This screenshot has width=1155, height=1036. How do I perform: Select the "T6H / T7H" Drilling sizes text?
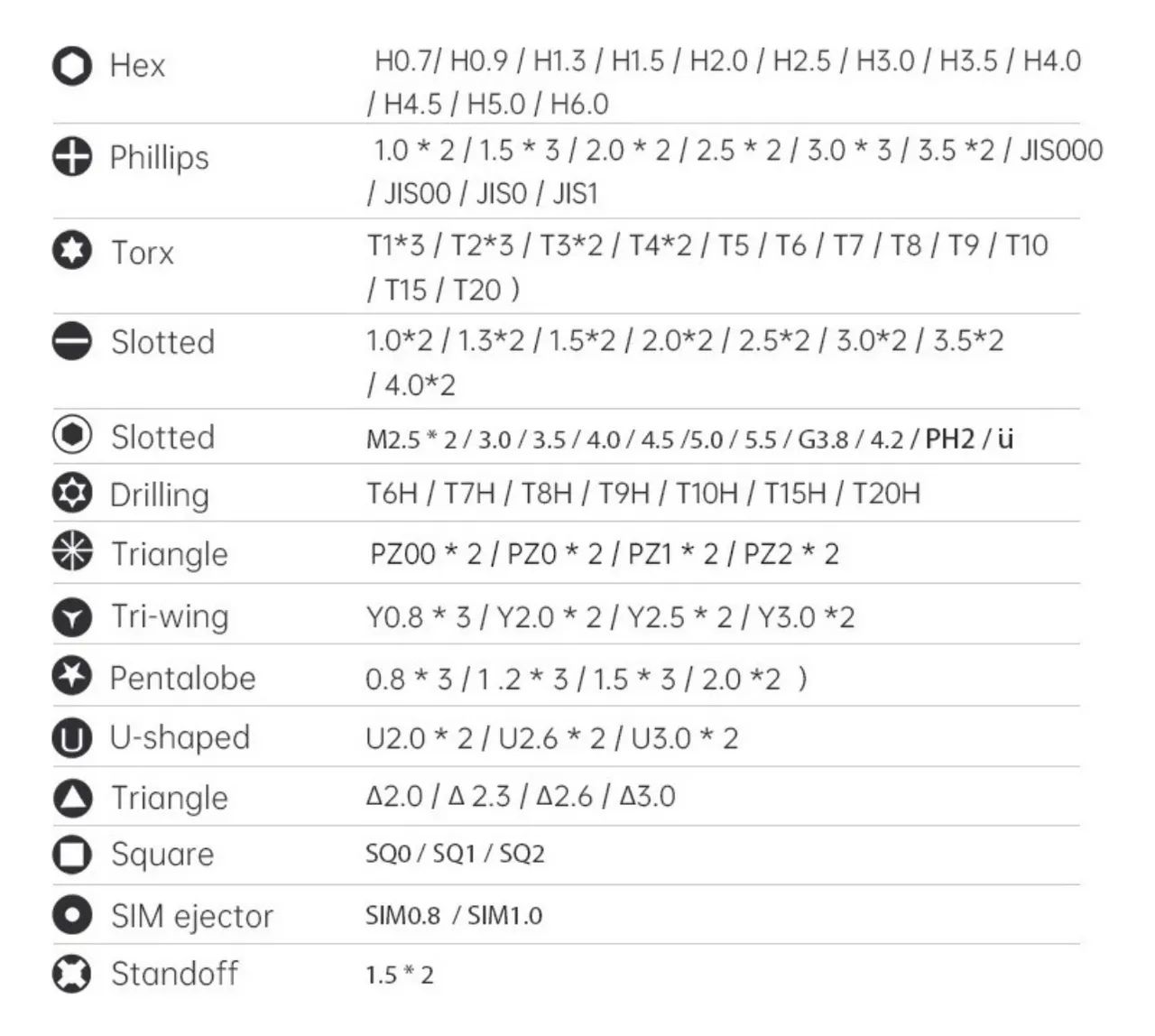(x=642, y=494)
